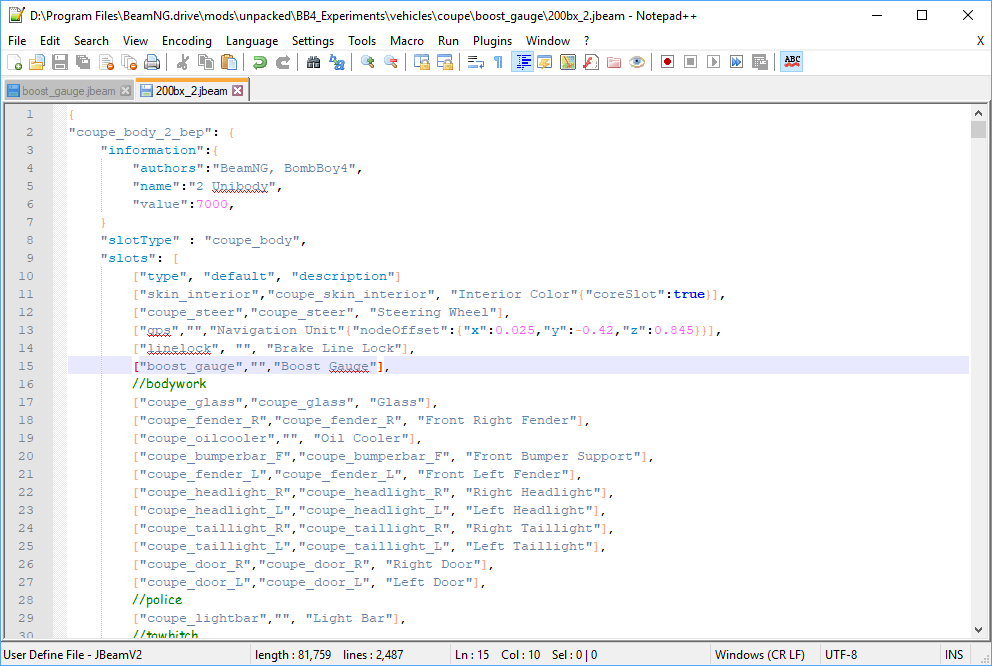Play back the recorded macro

(x=713, y=62)
